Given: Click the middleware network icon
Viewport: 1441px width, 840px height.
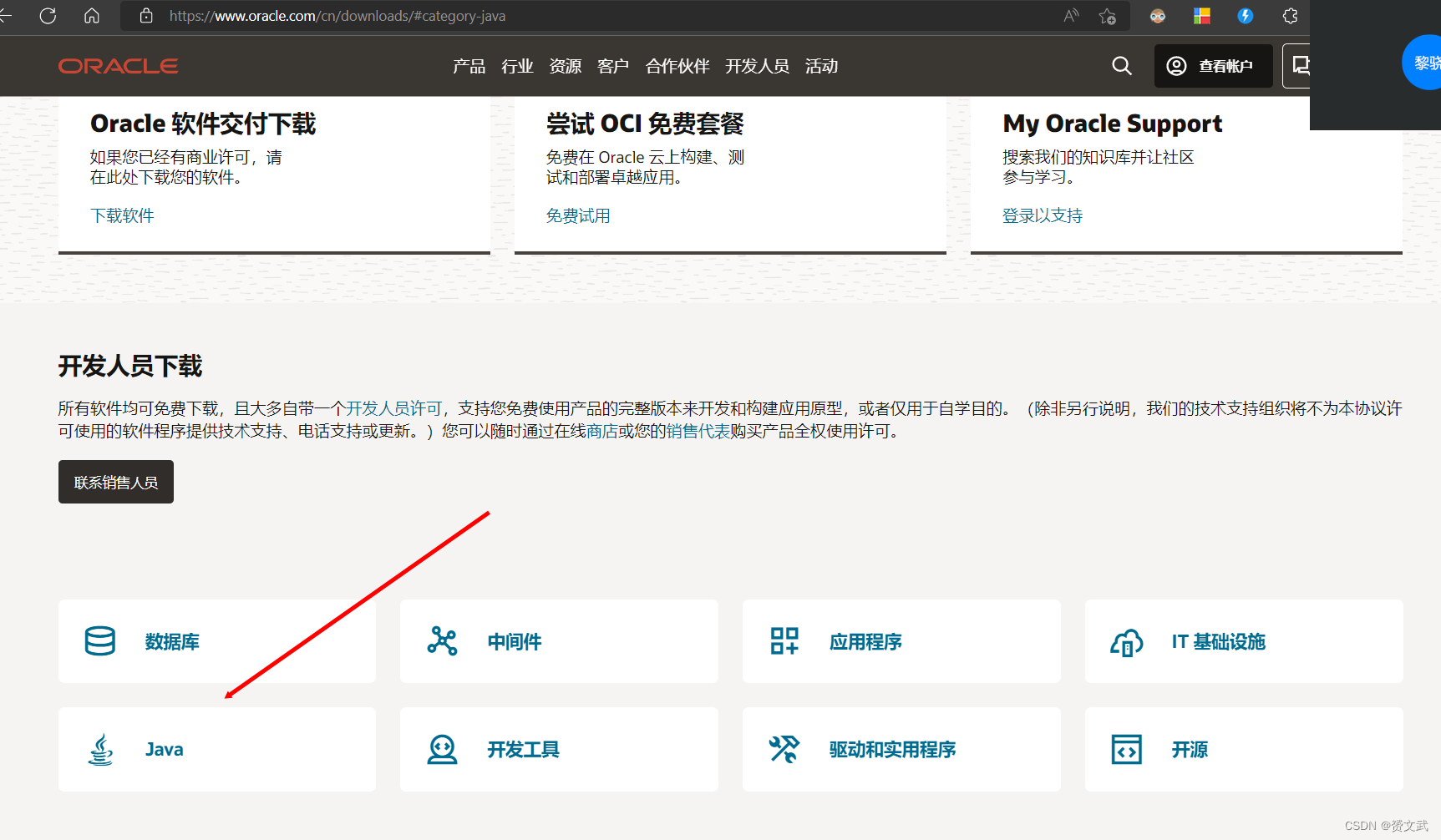Looking at the screenshot, I should [442, 641].
